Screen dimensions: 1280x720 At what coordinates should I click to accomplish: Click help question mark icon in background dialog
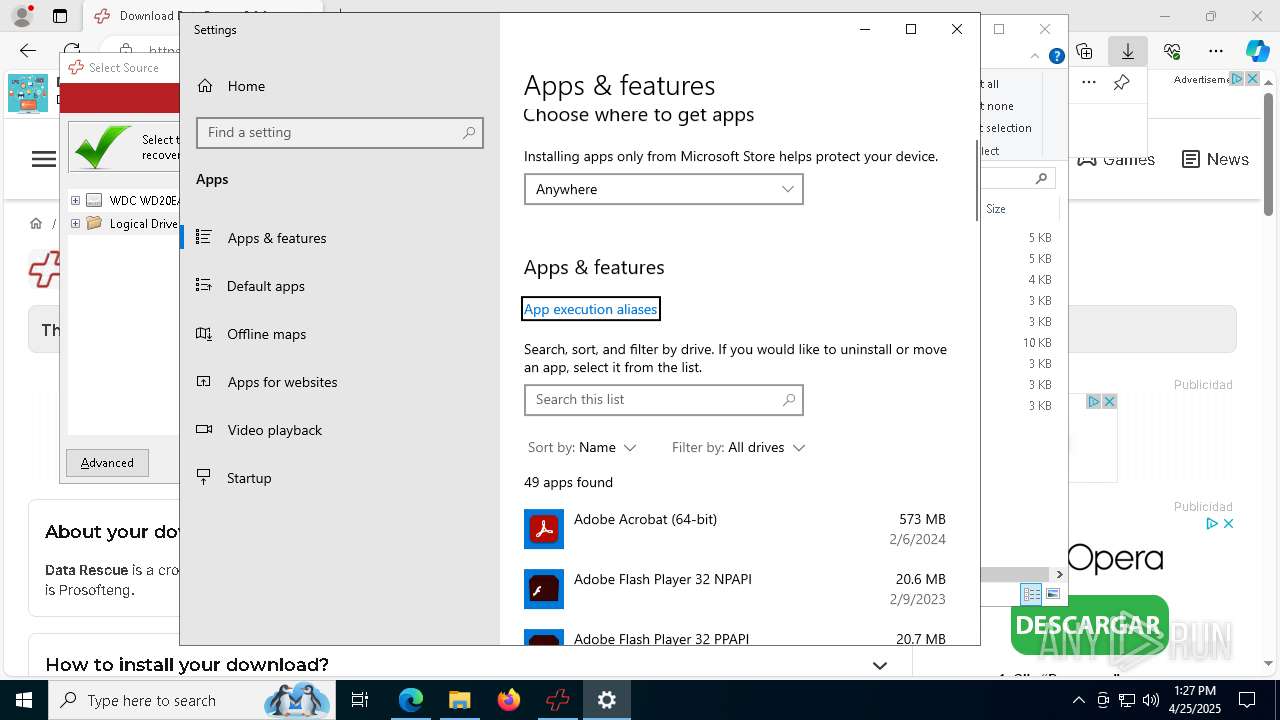1056,56
